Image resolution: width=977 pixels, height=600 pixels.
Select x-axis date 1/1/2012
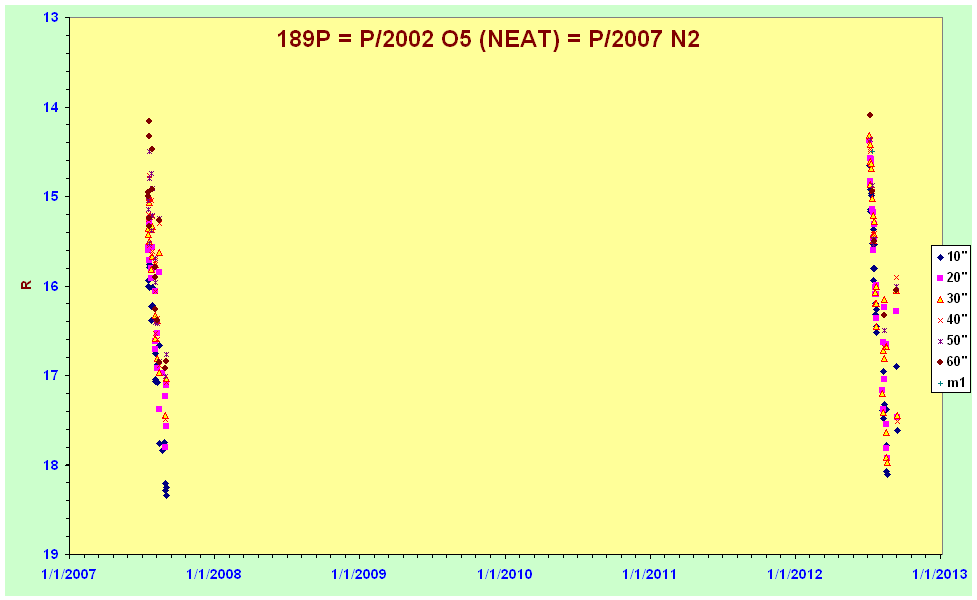pyautogui.click(x=794, y=574)
